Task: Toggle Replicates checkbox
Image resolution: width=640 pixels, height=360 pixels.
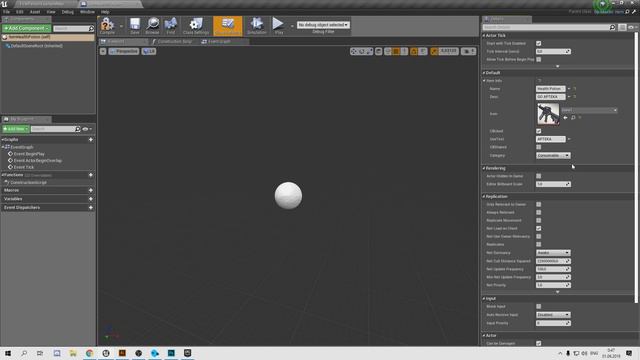Action: pyautogui.click(x=538, y=244)
